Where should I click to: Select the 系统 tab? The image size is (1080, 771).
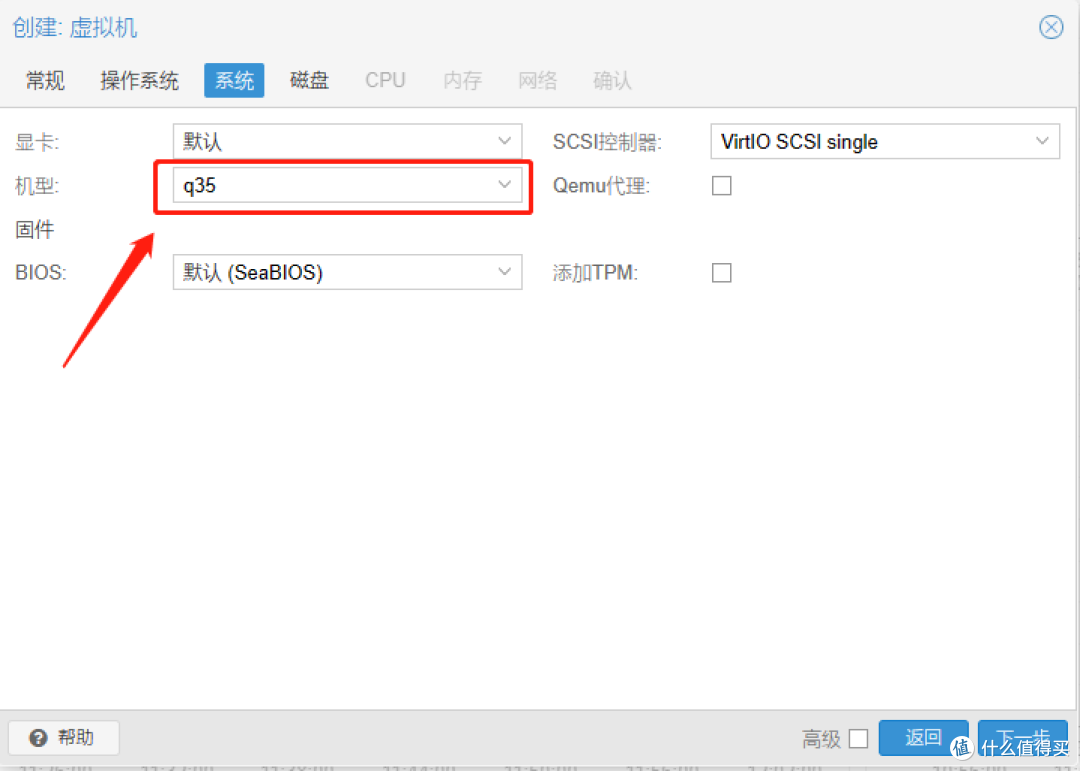pos(234,81)
